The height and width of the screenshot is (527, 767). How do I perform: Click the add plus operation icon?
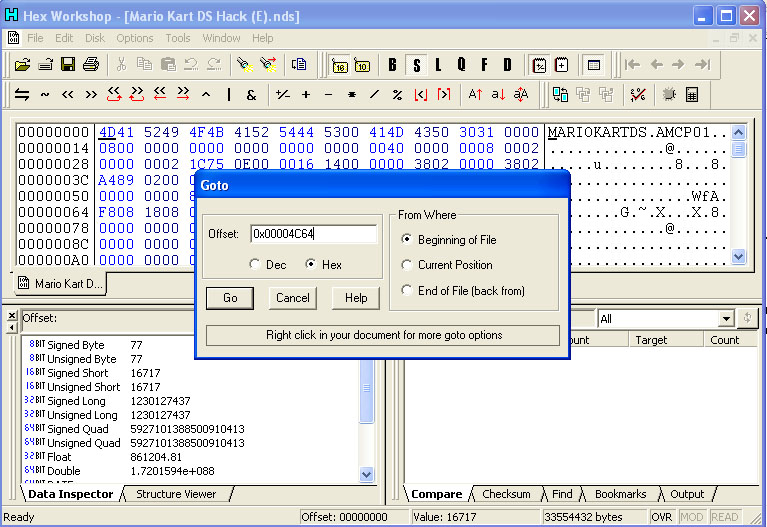306,94
